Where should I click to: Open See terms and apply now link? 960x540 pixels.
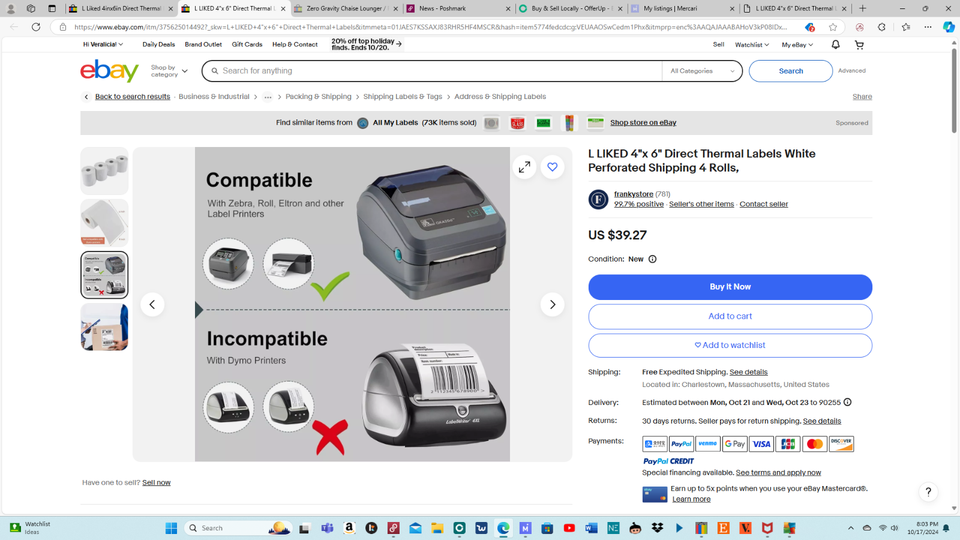[x=778, y=473]
